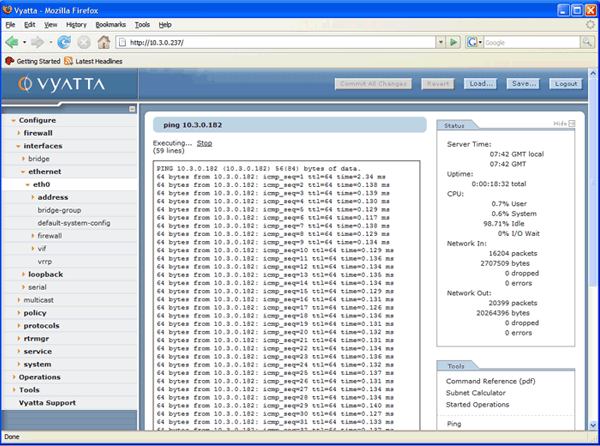The image size is (600, 446).
Task: Reload the page with the refresh icon
Action: pos(64,42)
